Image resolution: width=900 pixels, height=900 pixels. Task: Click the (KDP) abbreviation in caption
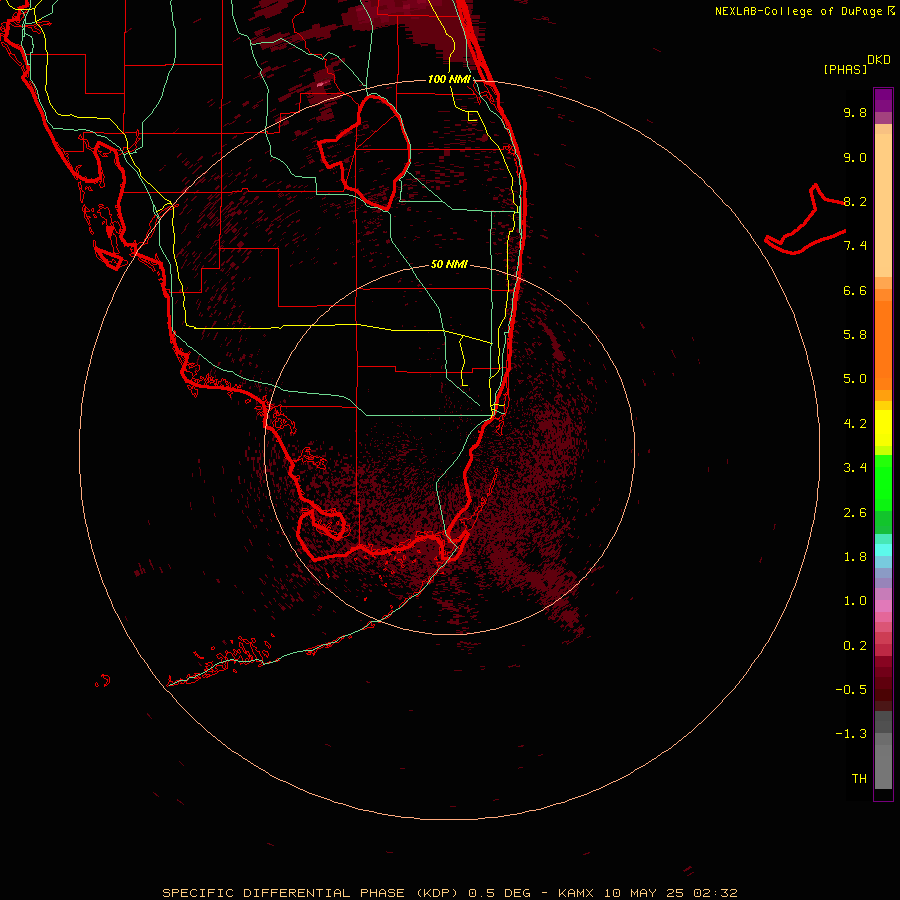[x=439, y=893]
